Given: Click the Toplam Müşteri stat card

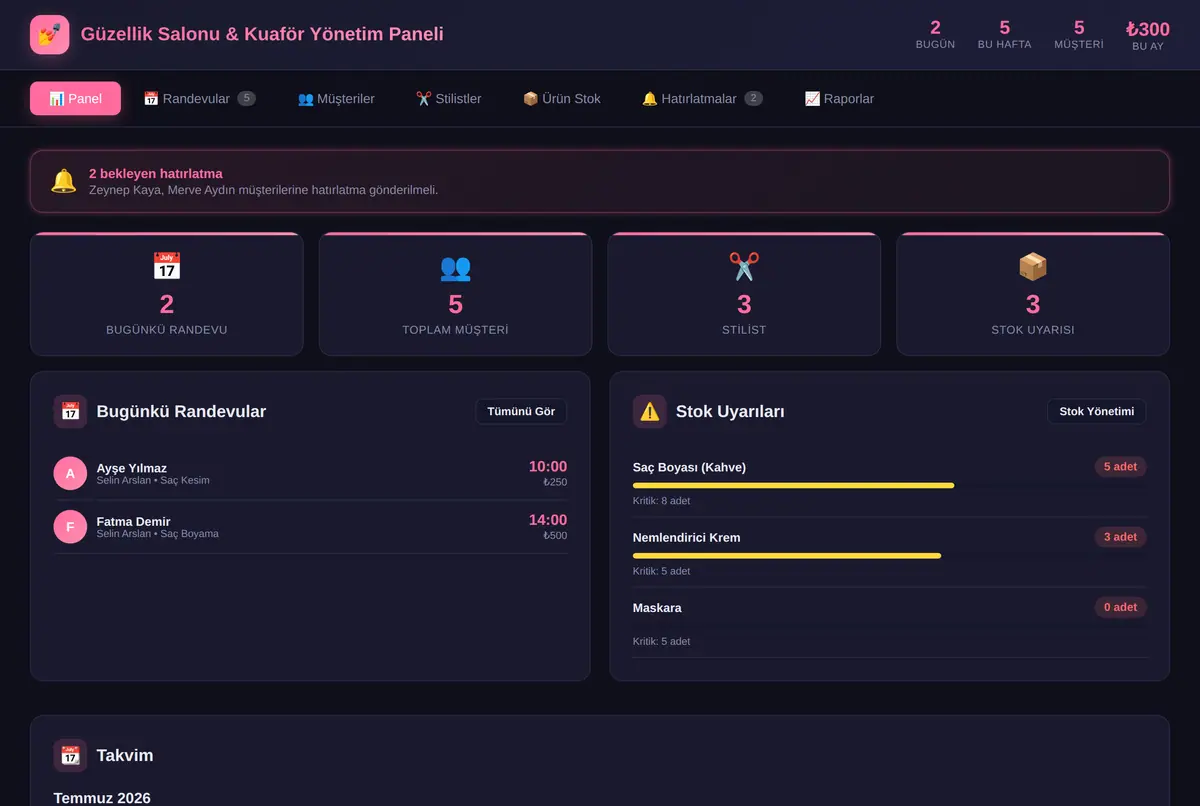Looking at the screenshot, I should click(455, 294).
